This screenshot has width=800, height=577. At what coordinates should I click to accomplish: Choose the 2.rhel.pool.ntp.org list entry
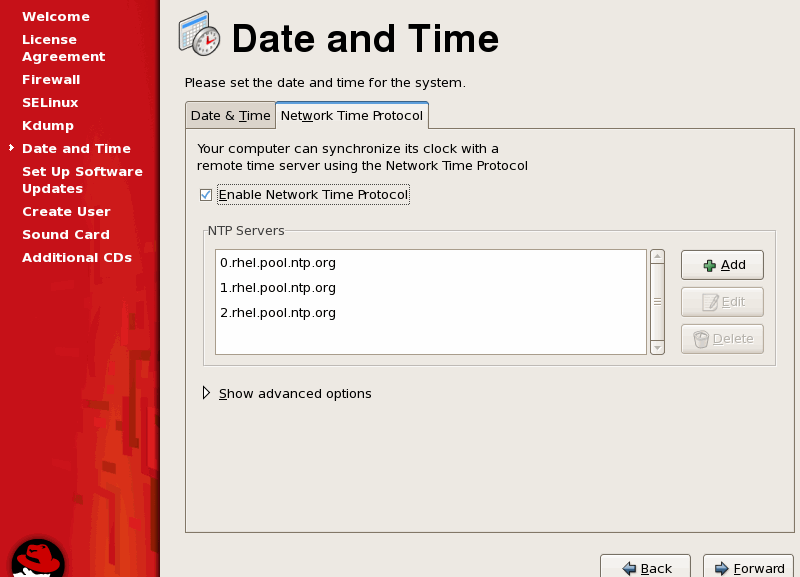click(278, 313)
